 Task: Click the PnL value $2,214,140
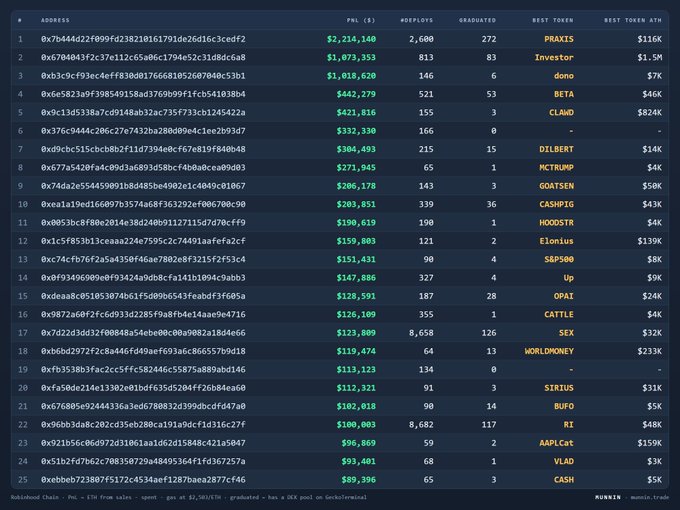(x=351, y=39)
